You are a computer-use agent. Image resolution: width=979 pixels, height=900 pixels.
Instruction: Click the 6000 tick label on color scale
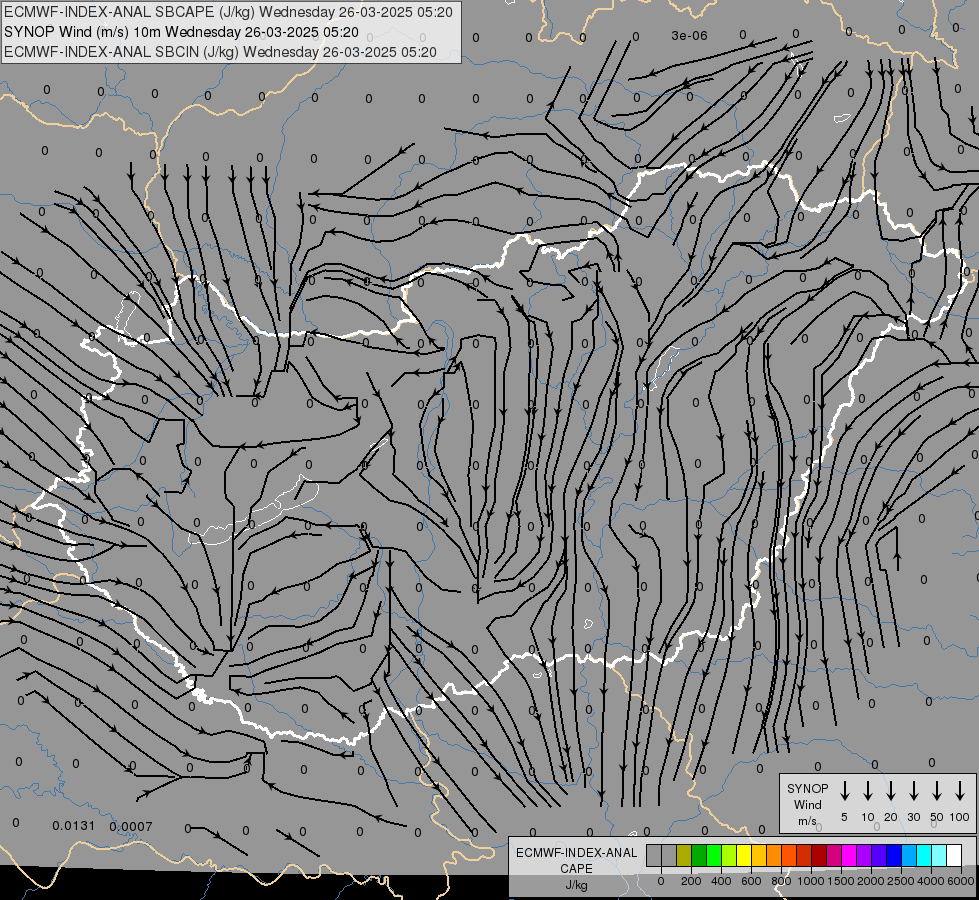point(961,881)
